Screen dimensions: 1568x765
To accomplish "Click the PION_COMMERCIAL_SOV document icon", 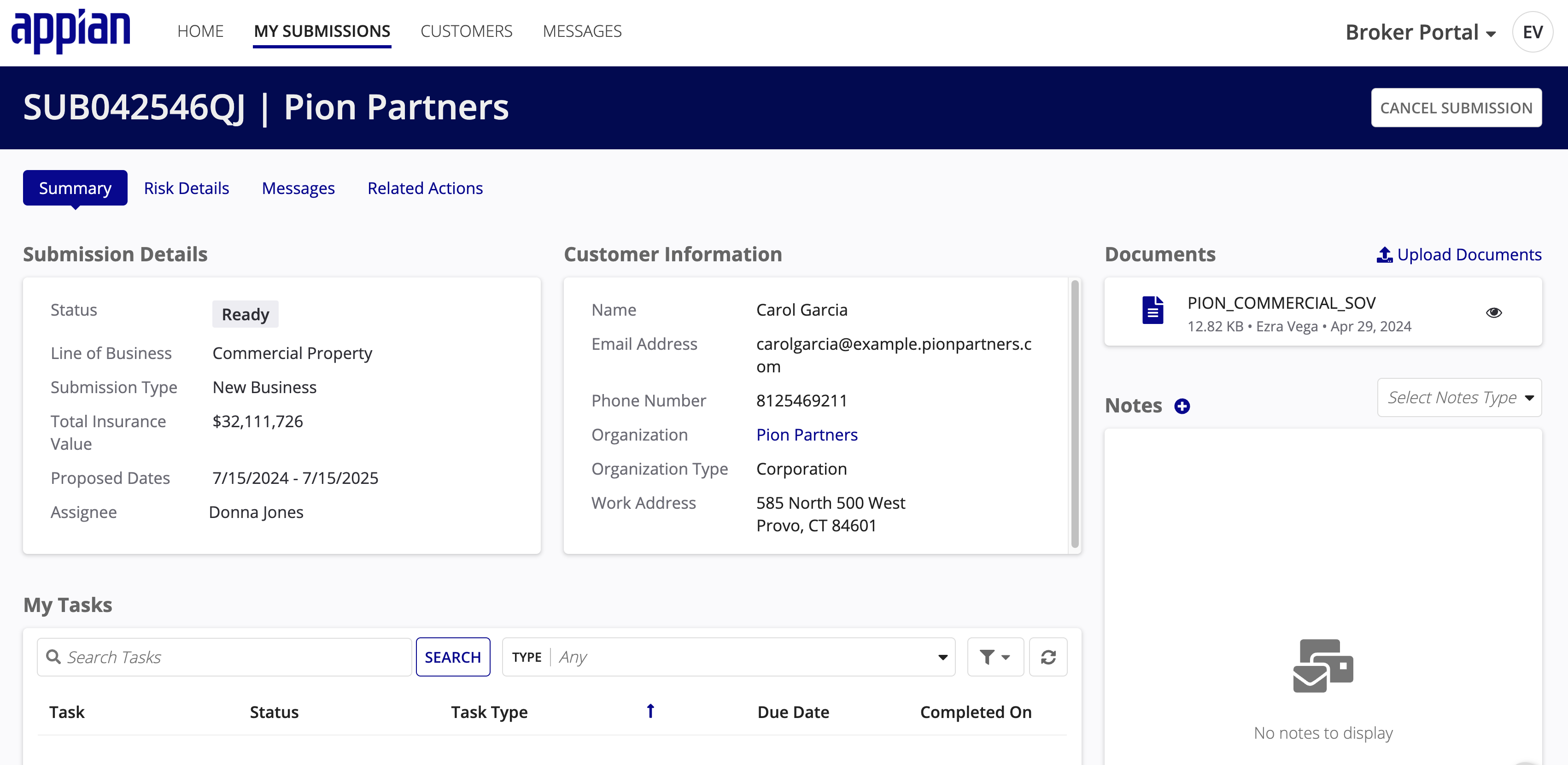I will click(x=1151, y=314).
